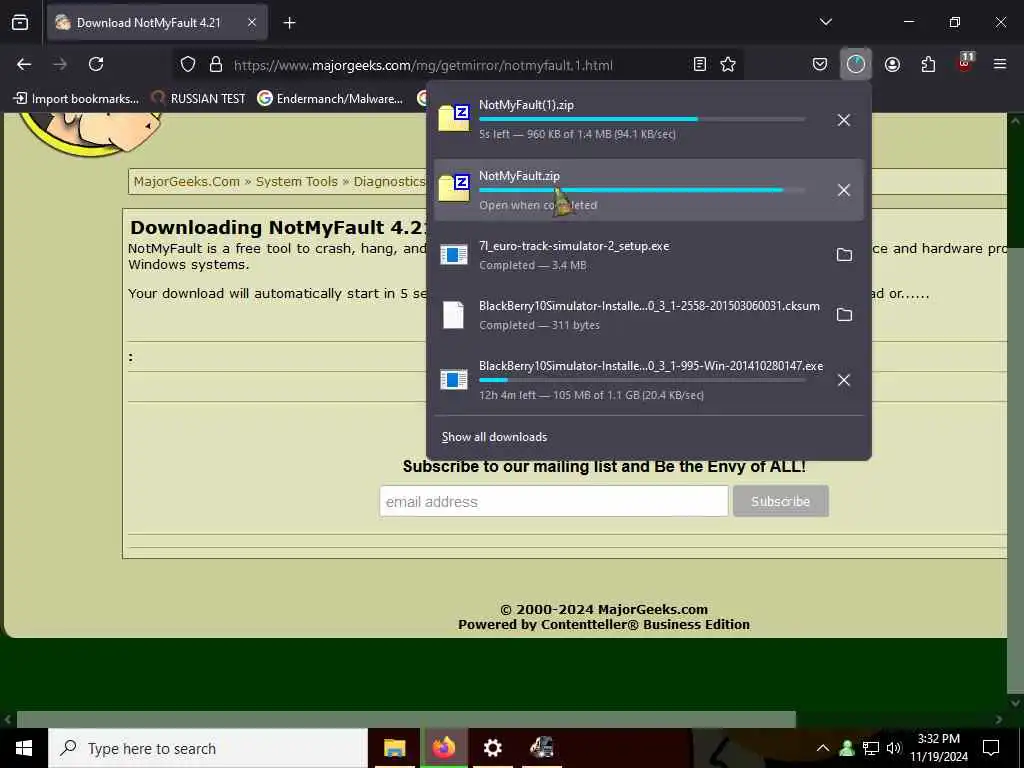Cancel the NotMyFault.zip download
This screenshot has width=1024, height=768.
(844, 190)
